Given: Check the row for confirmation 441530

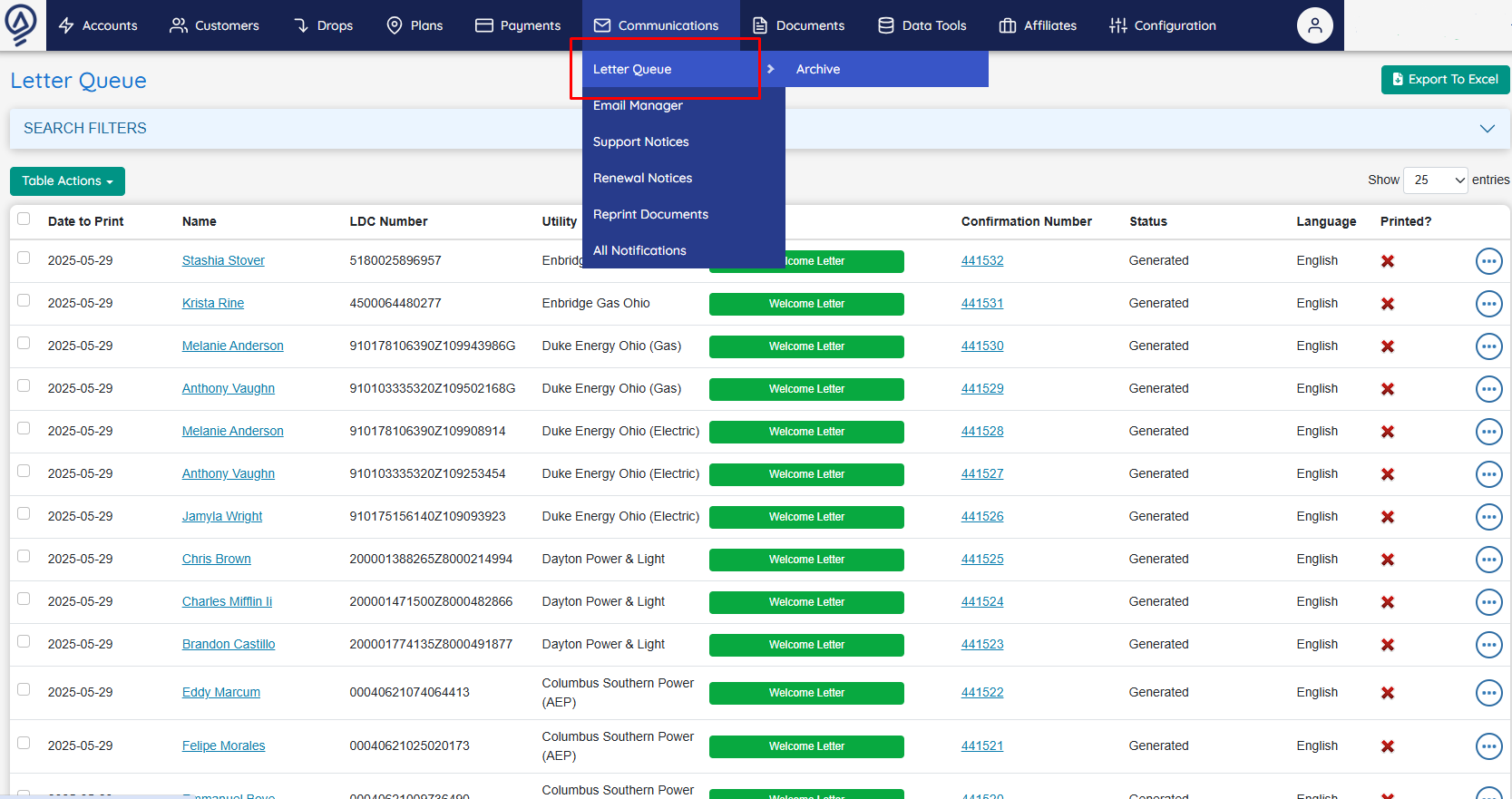Looking at the screenshot, I should 24,343.
